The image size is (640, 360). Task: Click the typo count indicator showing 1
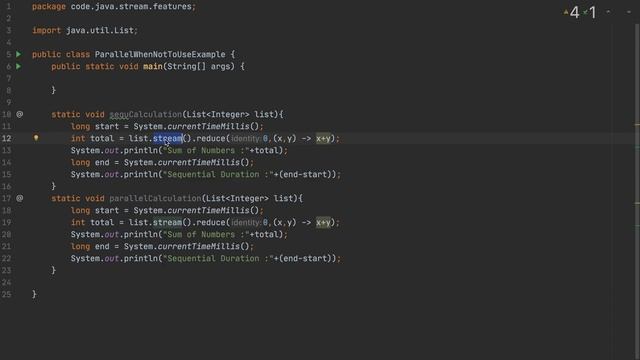click(x=590, y=12)
